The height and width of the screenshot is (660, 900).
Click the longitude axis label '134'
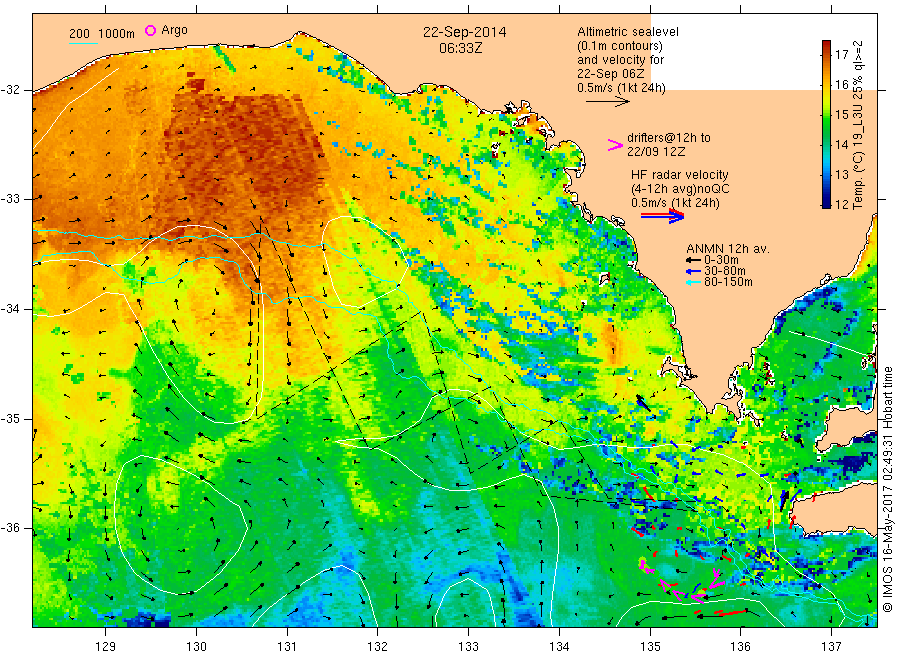coord(559,647)
